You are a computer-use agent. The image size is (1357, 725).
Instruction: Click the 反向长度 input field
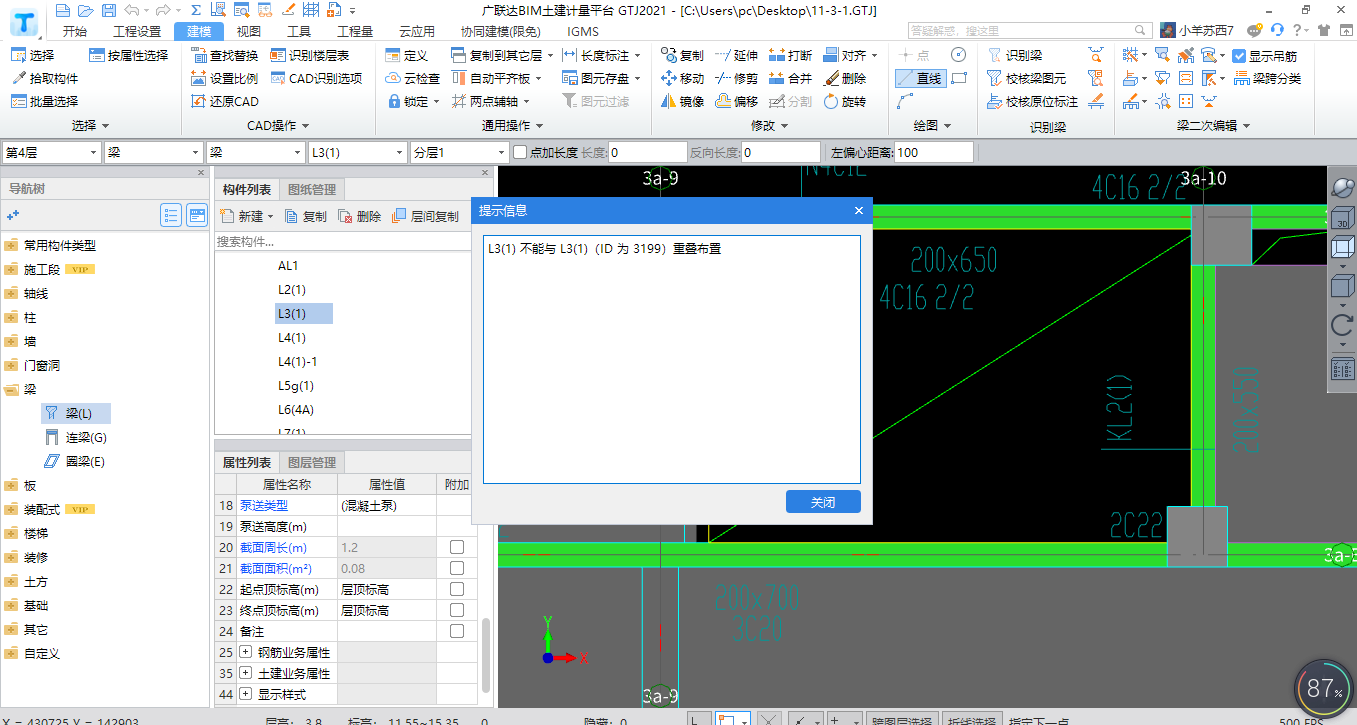(781, 152)
